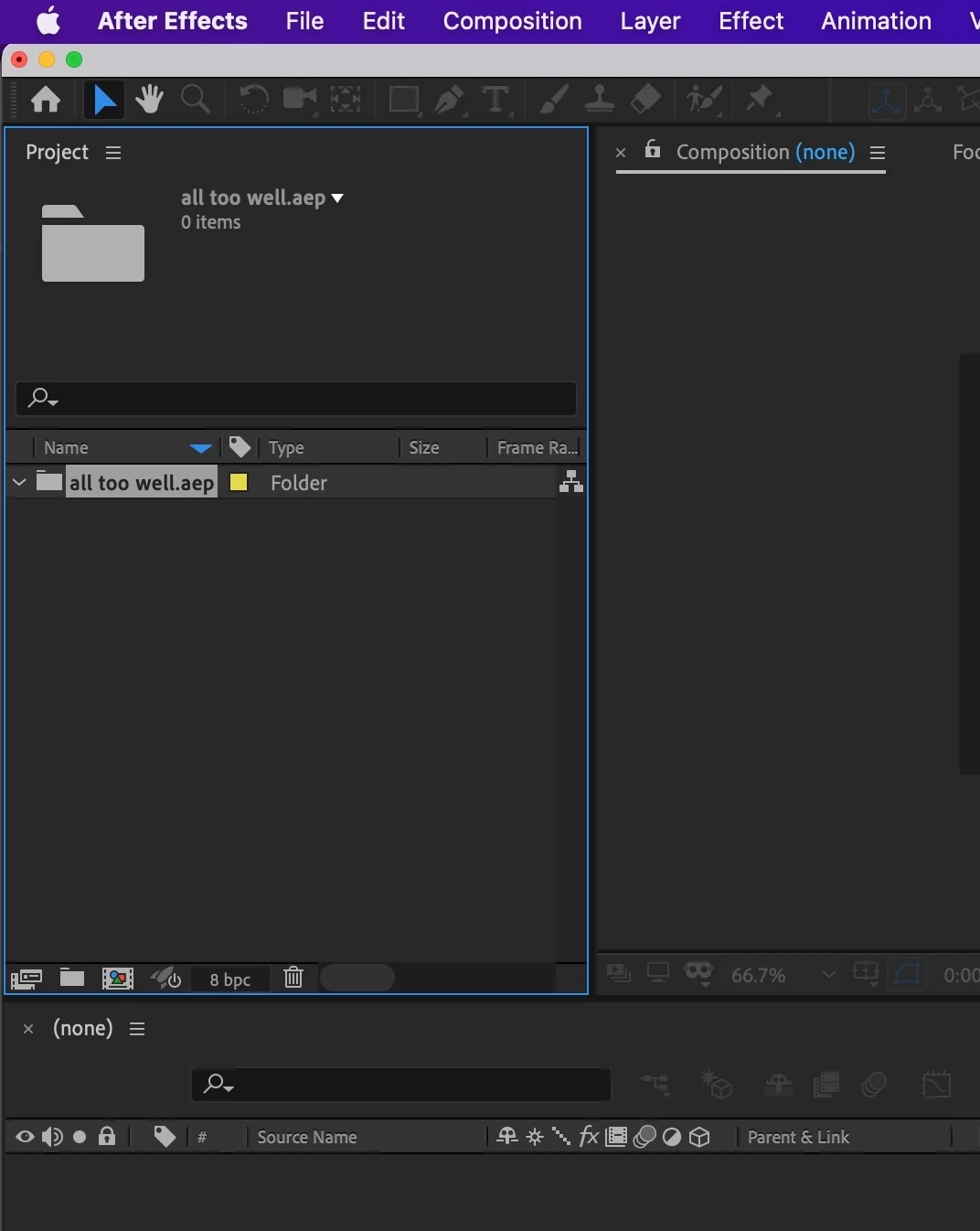Toggle Frame Blending for timeline
Screen dimensions: 980x1231
826,1085
